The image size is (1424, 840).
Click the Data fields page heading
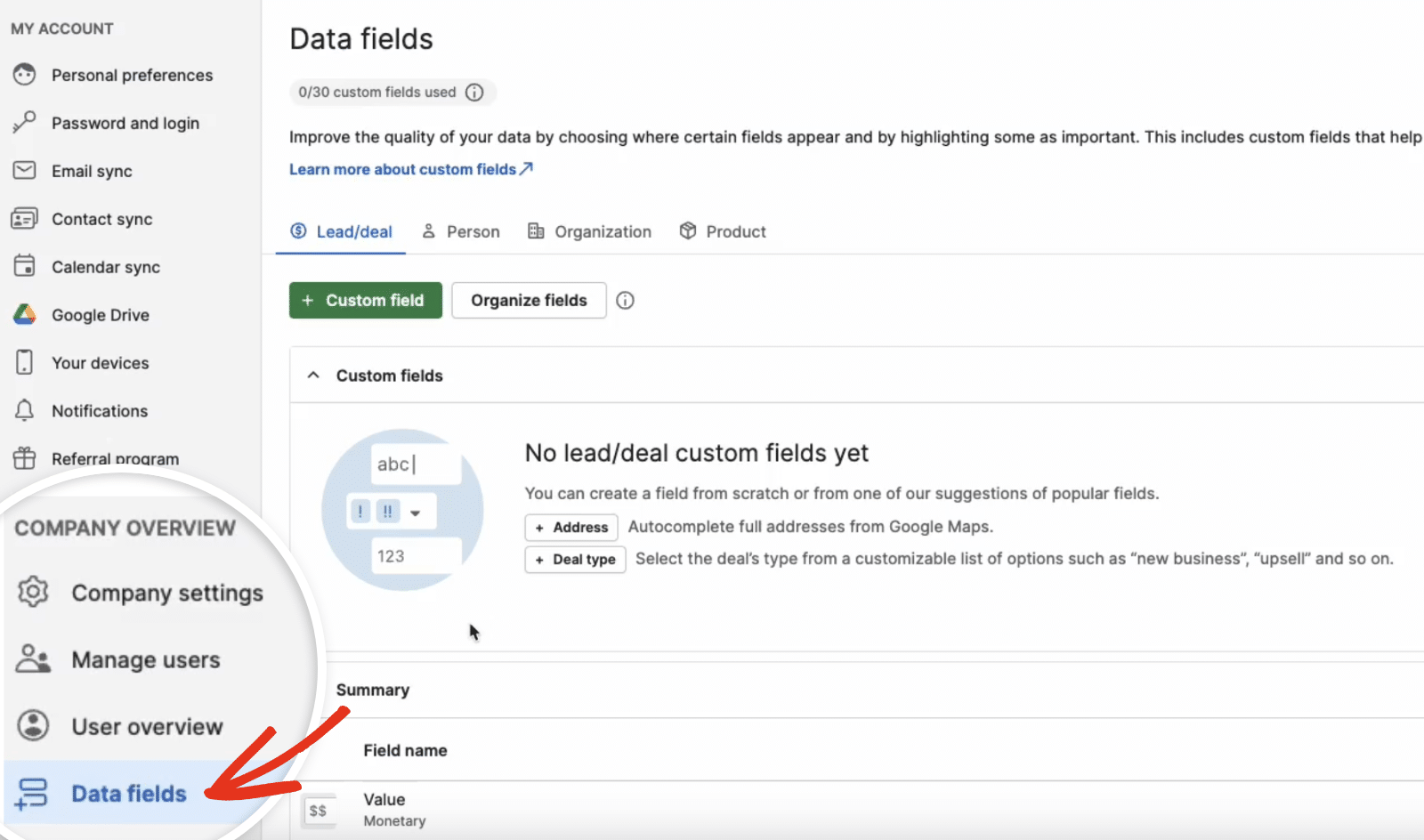click(x=361, y=39)
